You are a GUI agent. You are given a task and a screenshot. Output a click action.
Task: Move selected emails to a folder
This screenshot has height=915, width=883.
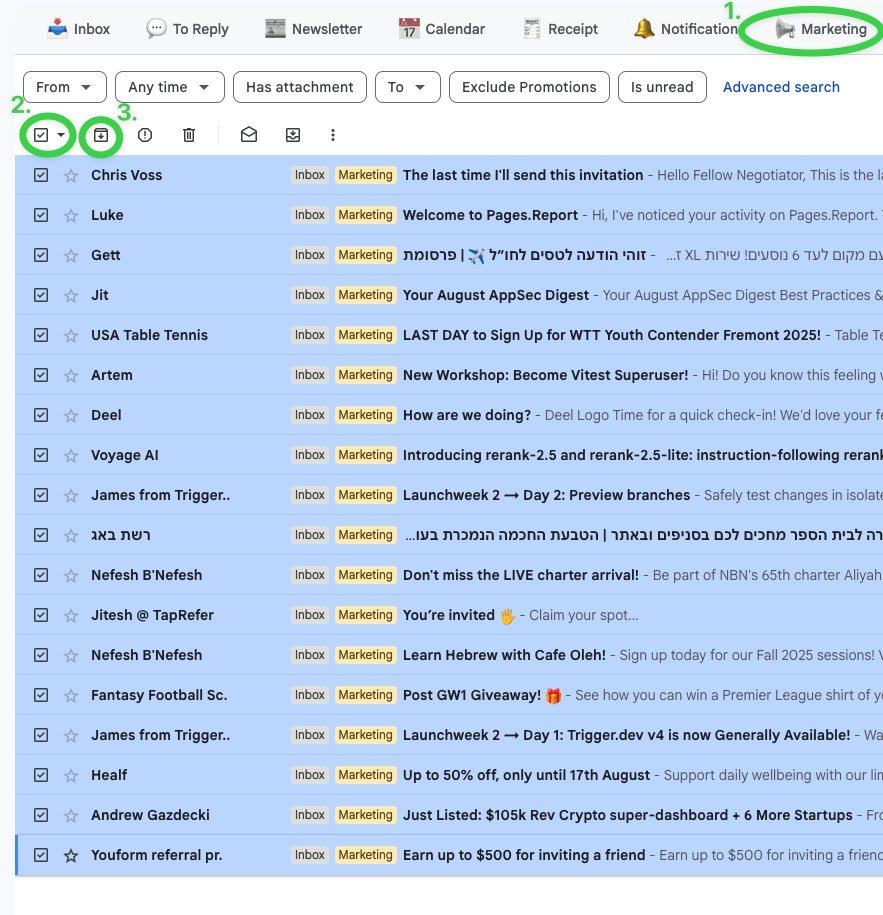[x=291, y=134]
